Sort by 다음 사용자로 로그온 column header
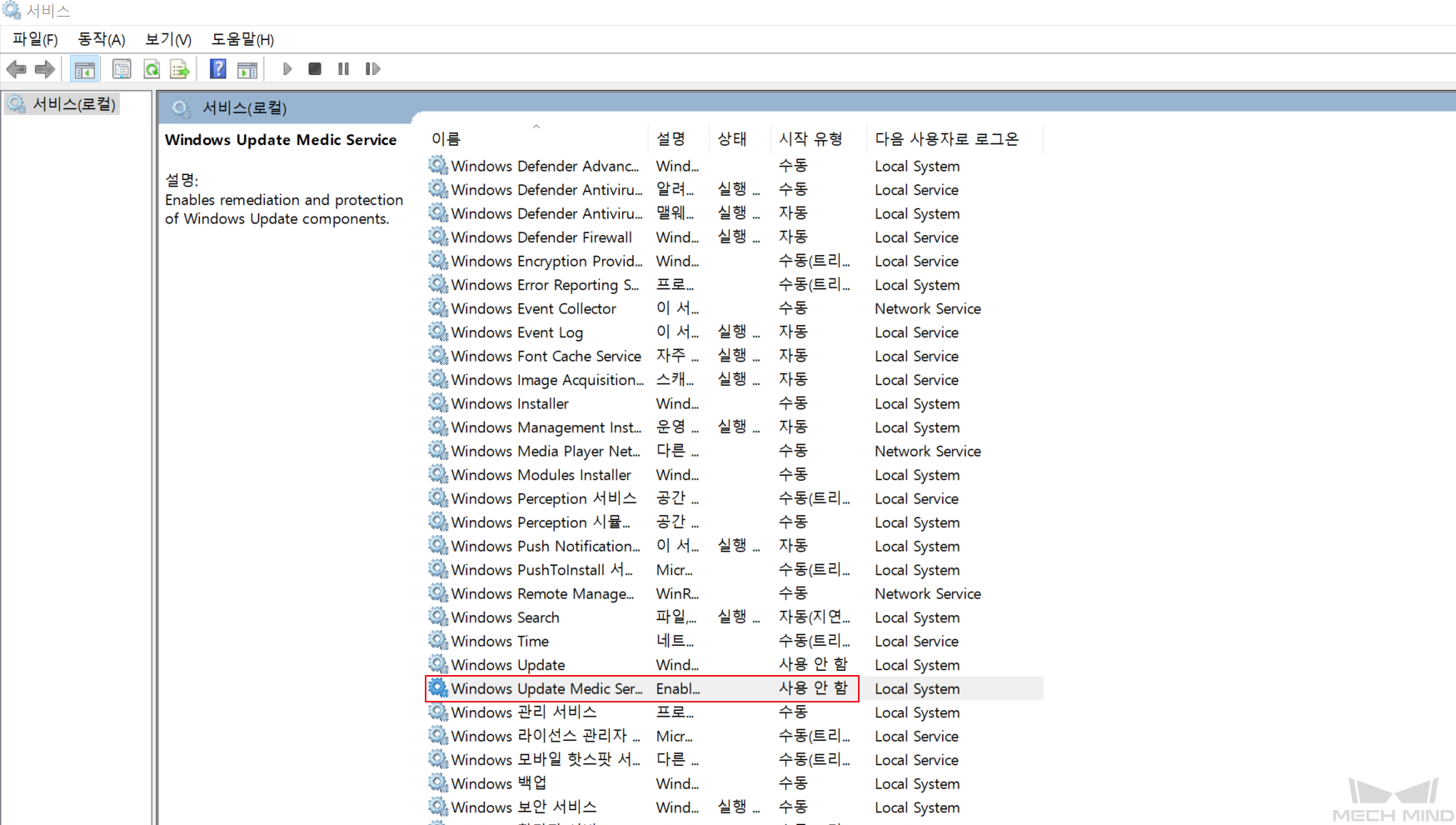This screenshot has width=1456, height=825. (947, 138)
